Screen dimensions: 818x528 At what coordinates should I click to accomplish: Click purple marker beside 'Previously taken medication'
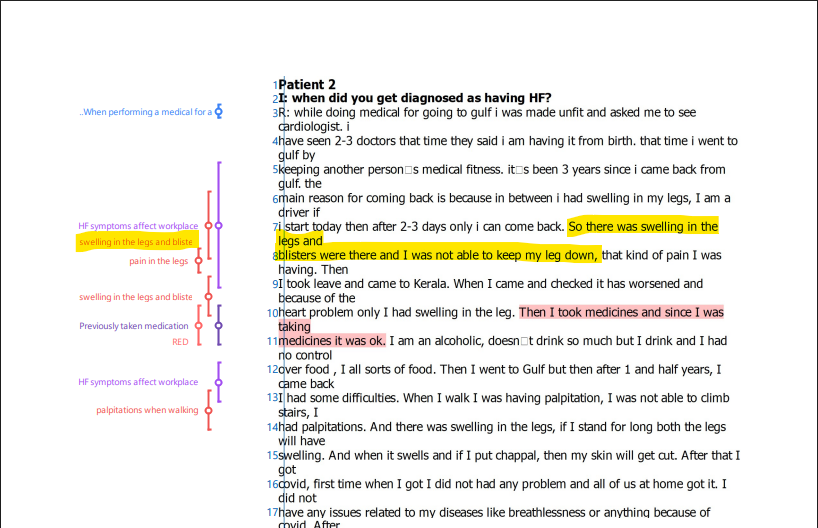219,326
